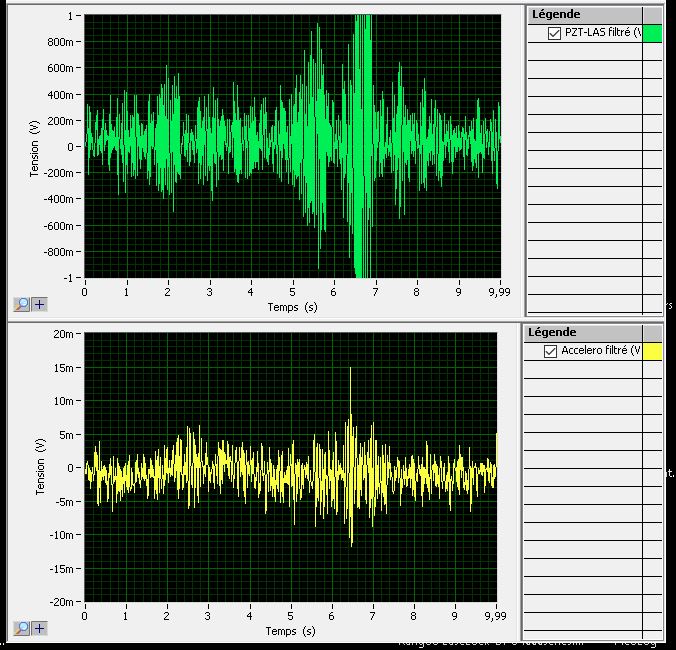This screenshot has height=650, width=676.
Task: Toggle the PZT-LAS filtré plot checkbox
Action: [555, 34]
